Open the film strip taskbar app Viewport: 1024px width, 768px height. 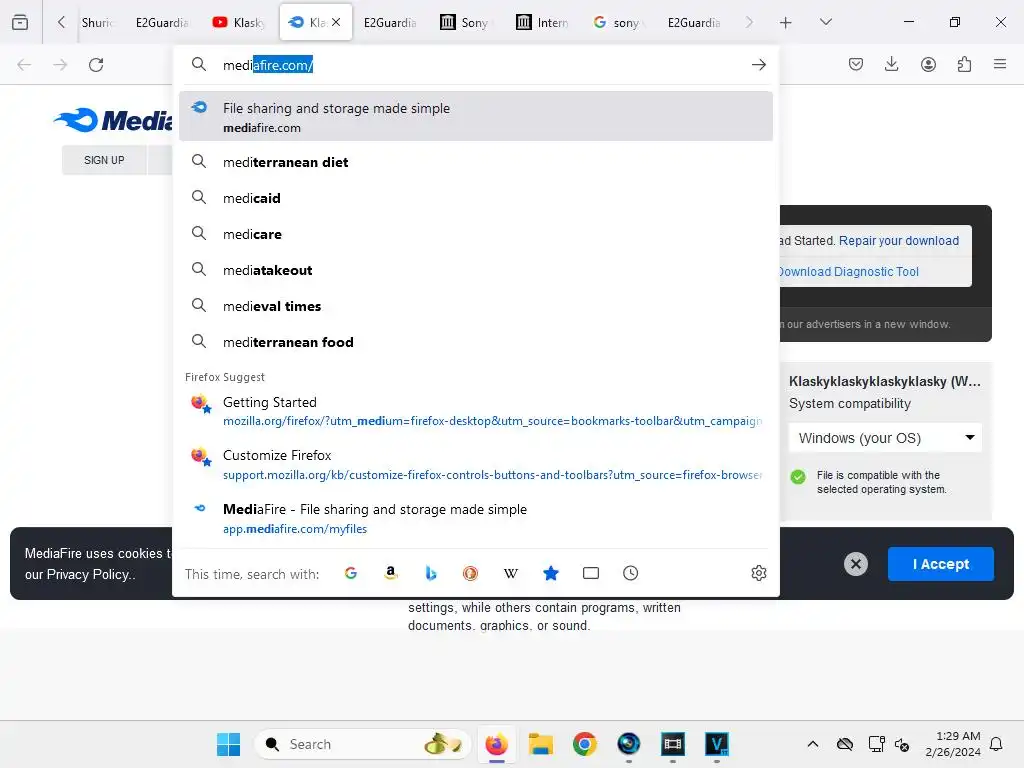tap(673, 744)
